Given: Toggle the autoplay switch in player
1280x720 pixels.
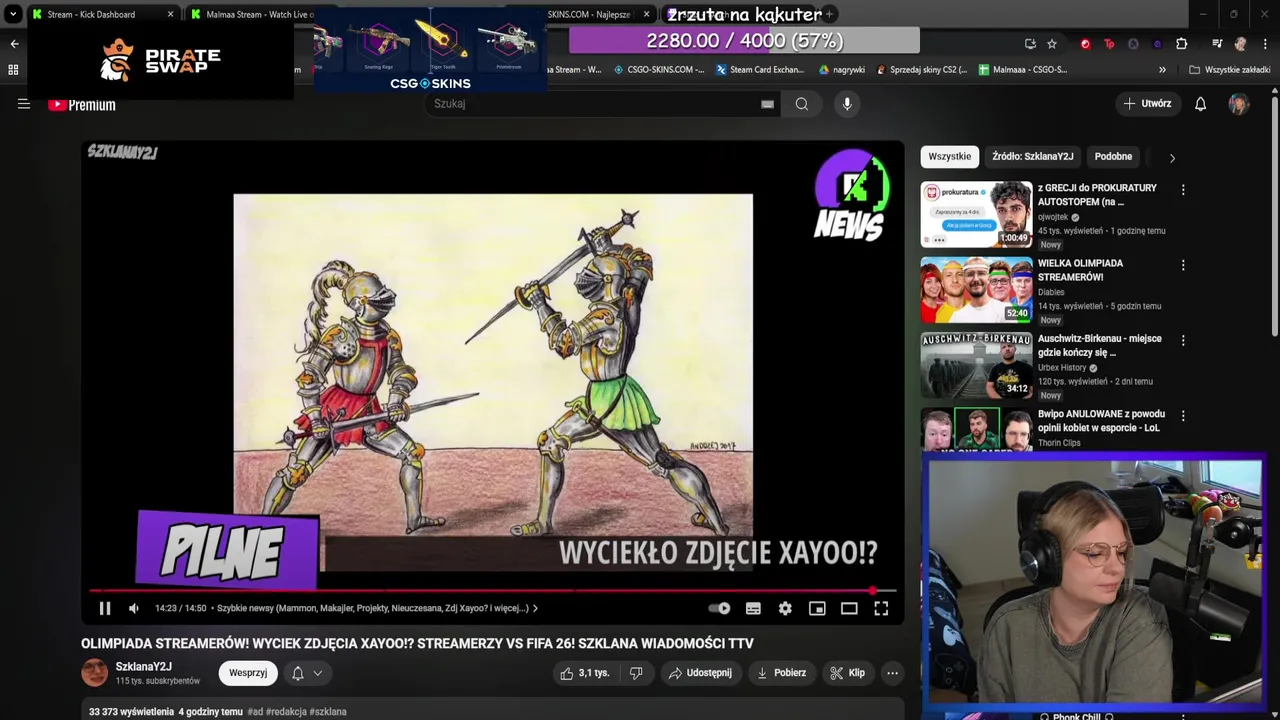Looking at the screenshot, I should (719, 608).
